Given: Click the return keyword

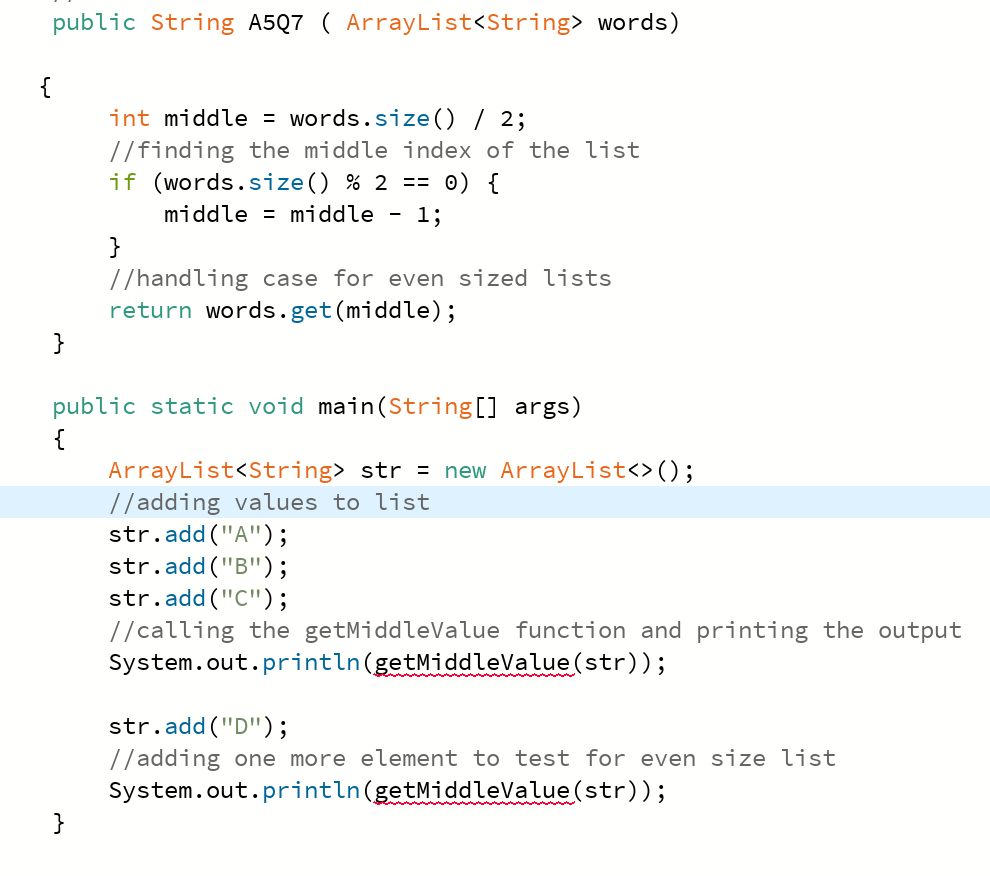Looking at the screenshot, I should [x=150, y=310].
